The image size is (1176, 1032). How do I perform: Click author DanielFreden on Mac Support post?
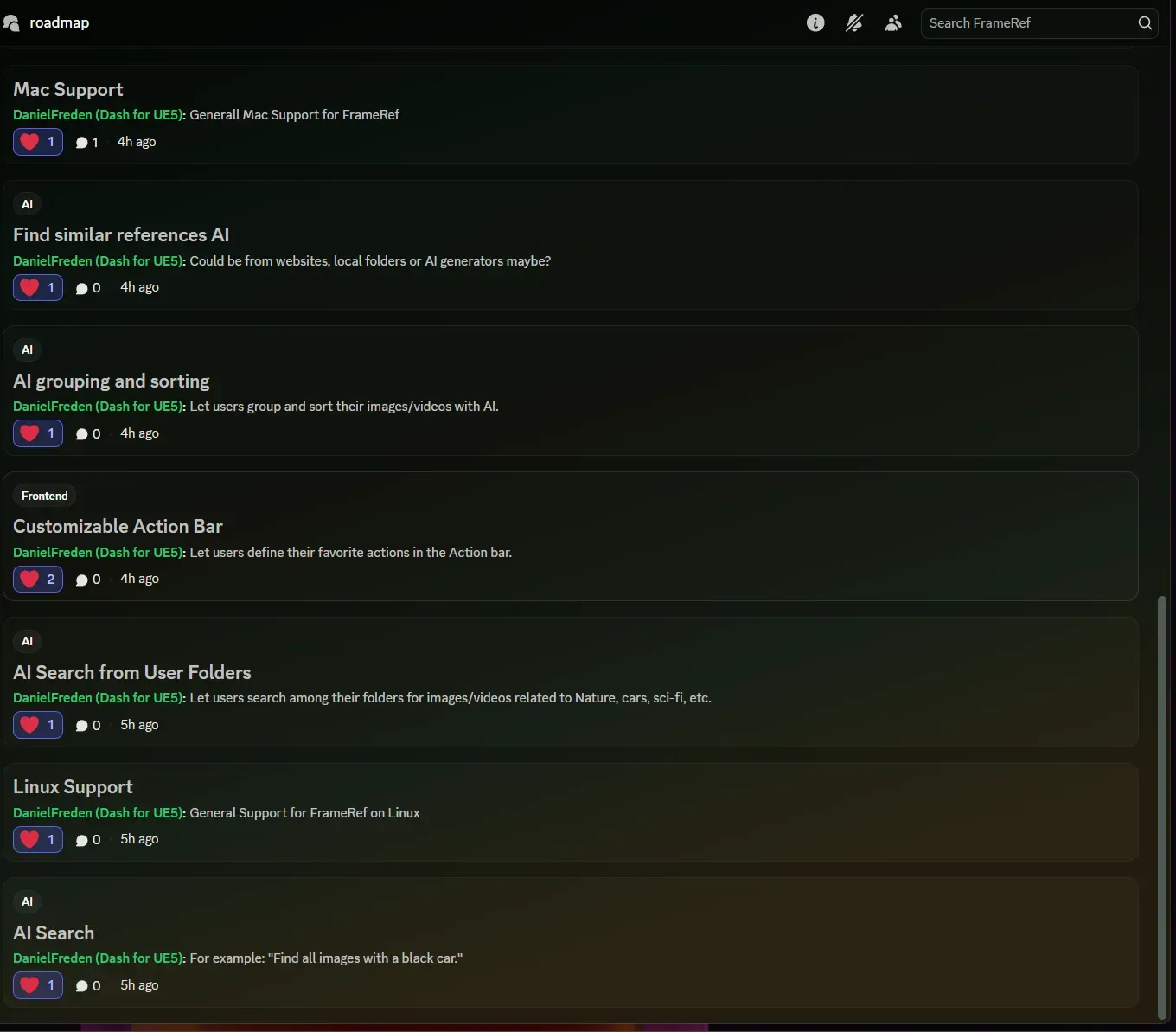pos(99,115)
